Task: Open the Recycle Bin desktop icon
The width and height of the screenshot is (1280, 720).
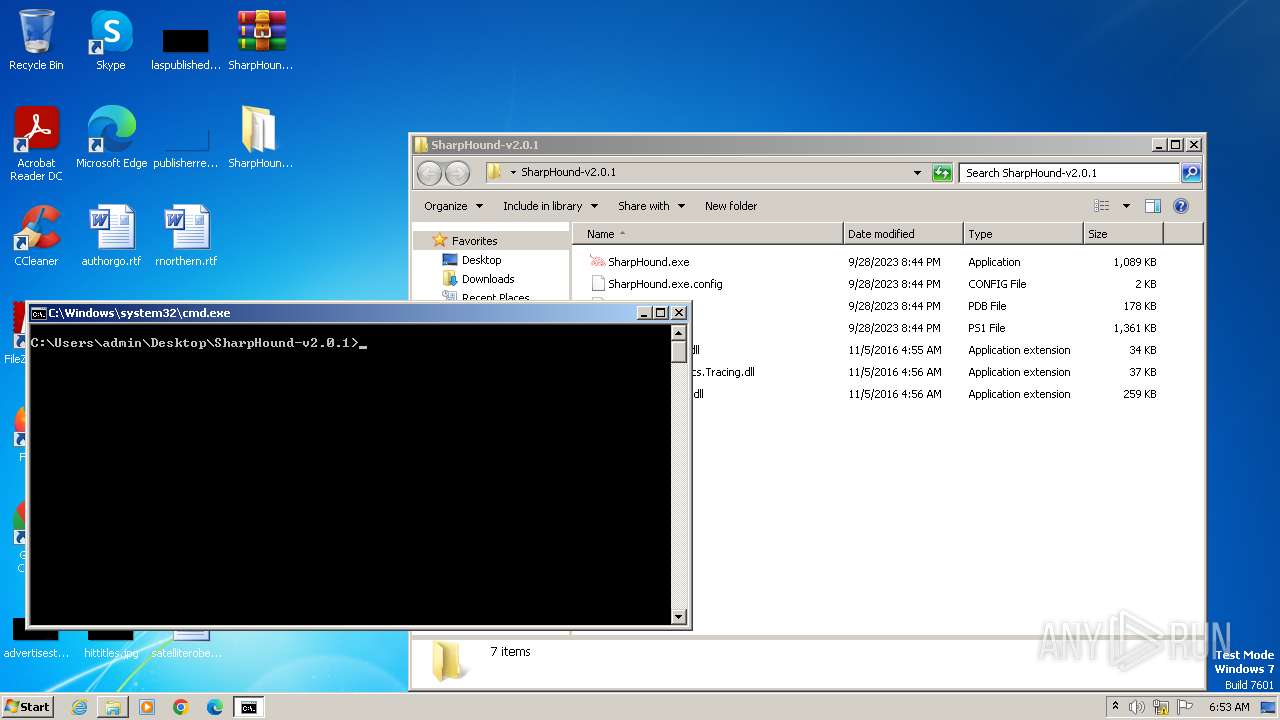Action: pos(36,40)
